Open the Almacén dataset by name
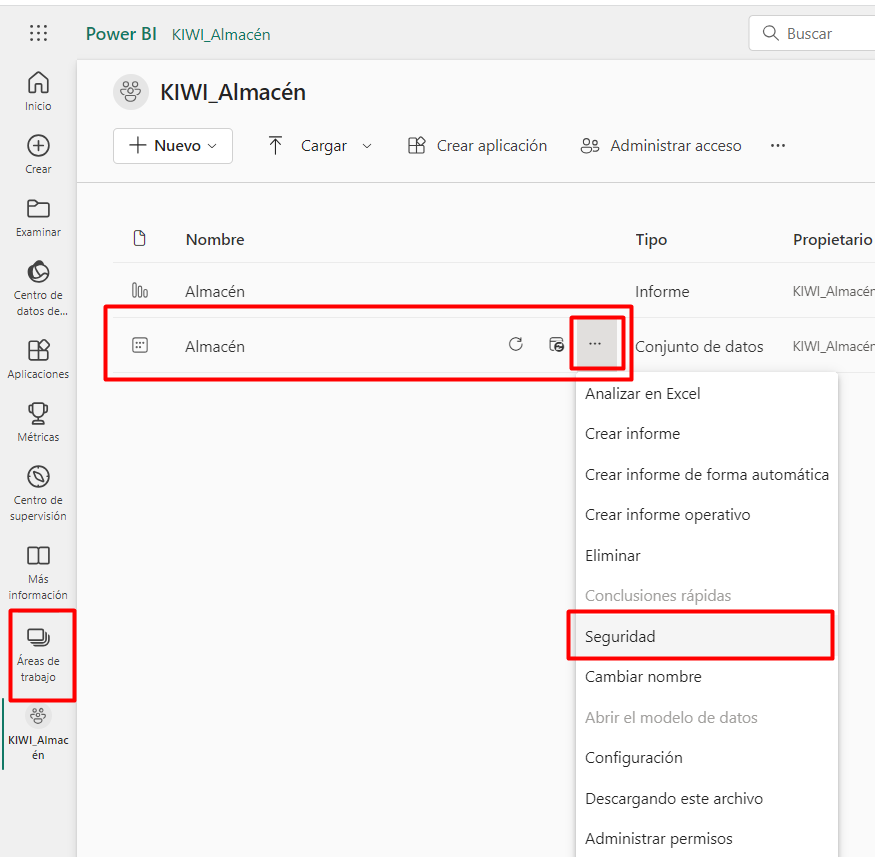The image size is (875, 857). point(215,346)
